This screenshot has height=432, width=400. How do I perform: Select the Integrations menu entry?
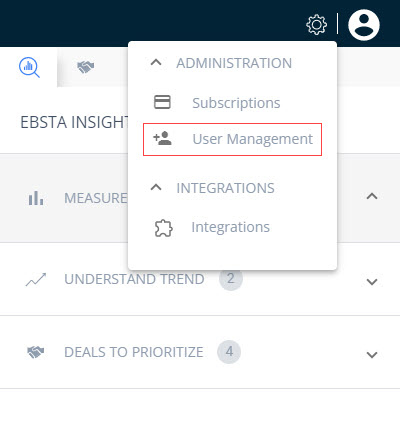pos(230,227)
